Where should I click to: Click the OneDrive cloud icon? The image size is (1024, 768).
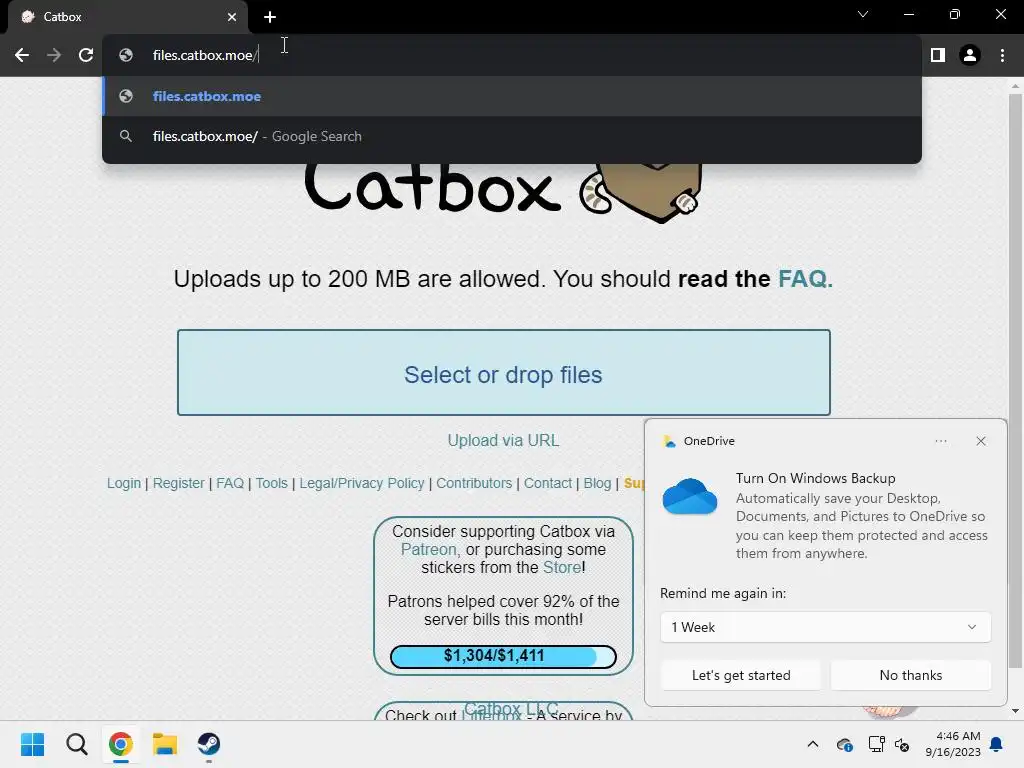point(690,496)
